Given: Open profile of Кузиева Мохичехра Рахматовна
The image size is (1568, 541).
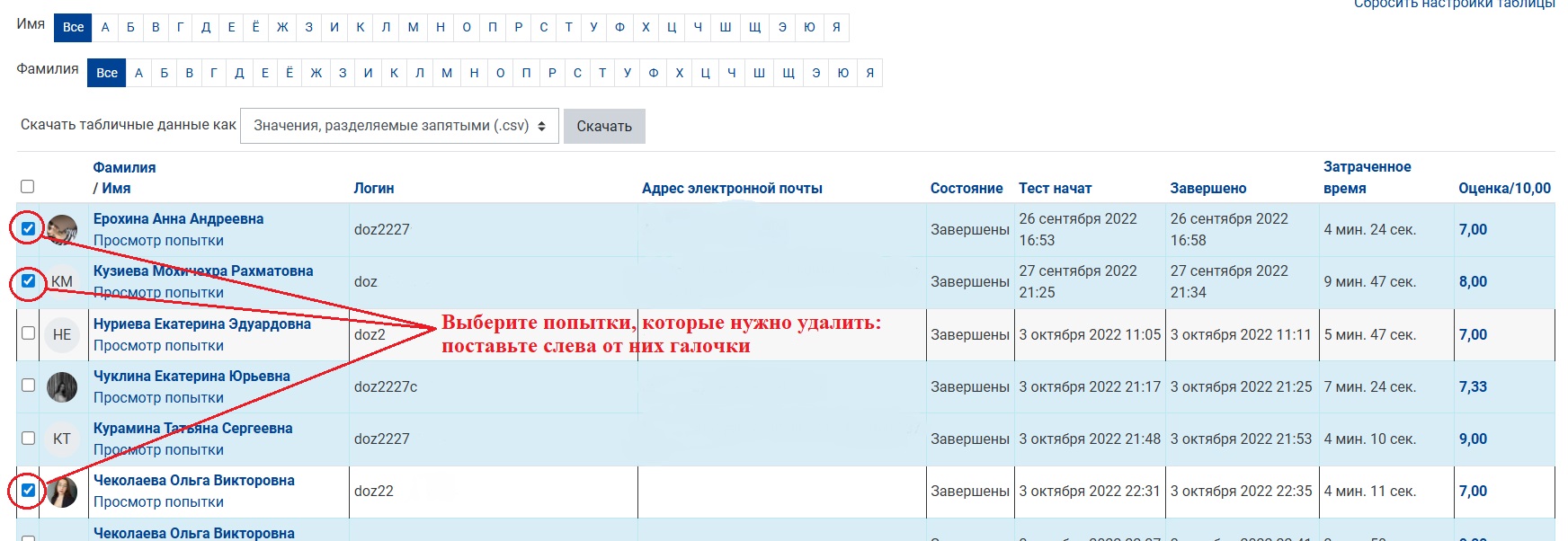Looking at the screenshot, I should point(203,270).
